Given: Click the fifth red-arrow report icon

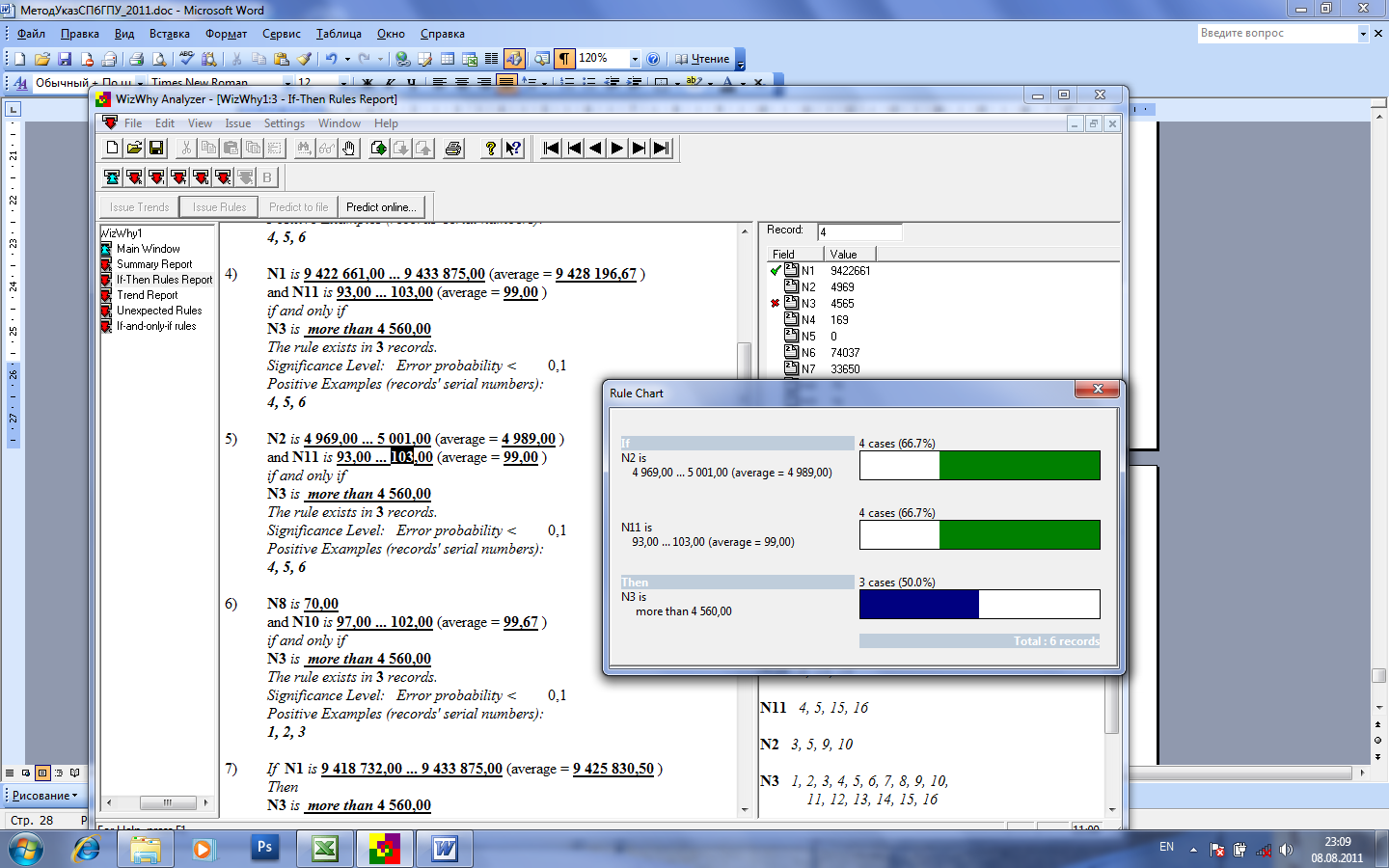Looking at the screenshot, I should 223,176.
